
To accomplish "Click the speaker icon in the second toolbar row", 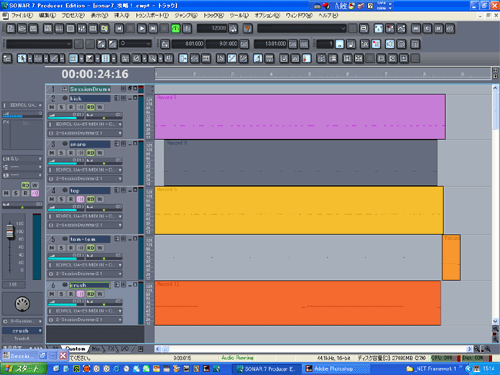I will coord(389,44).
